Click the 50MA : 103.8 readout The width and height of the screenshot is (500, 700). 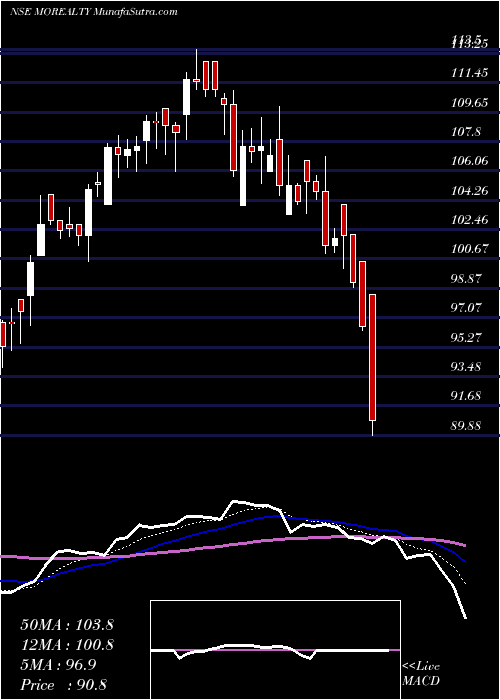pos(67,625)
